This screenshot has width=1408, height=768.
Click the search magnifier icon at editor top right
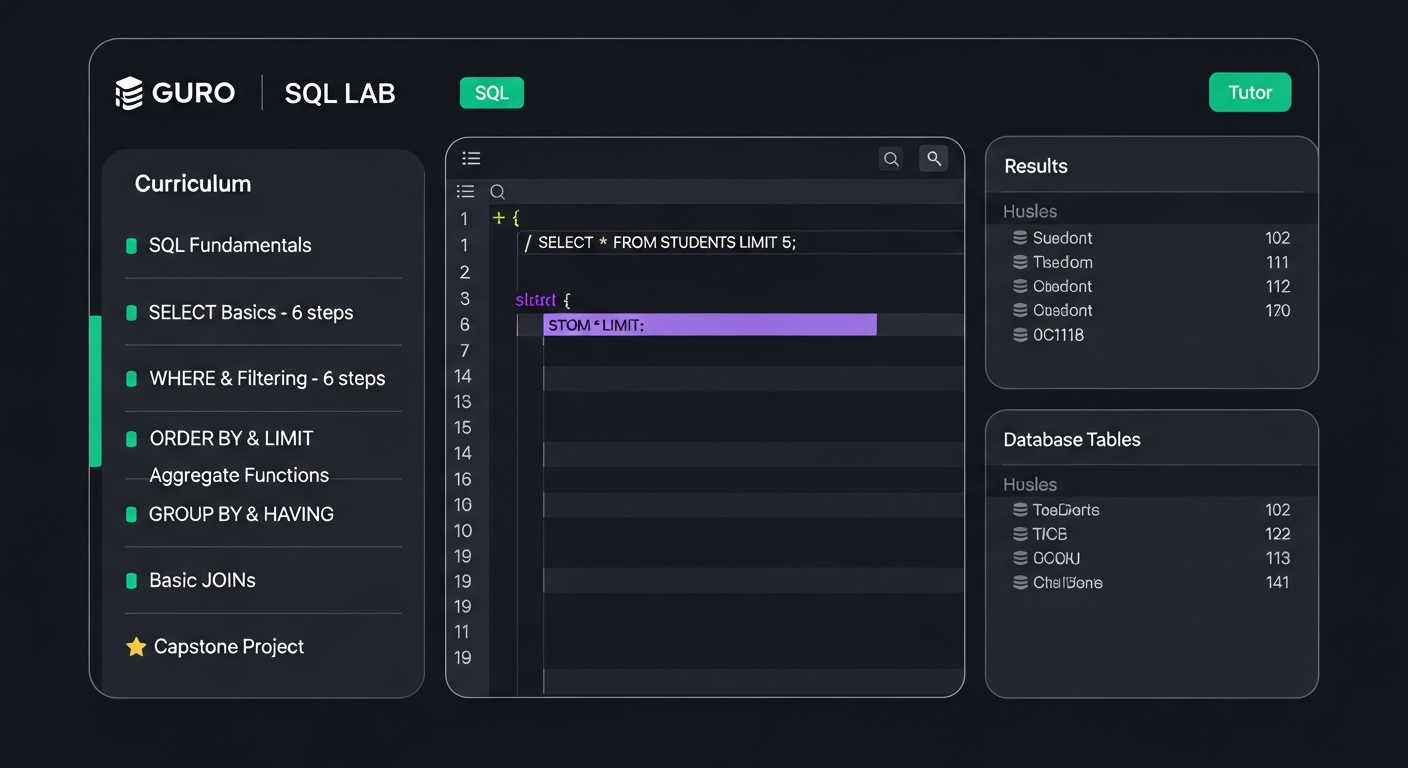click(890, 158)
